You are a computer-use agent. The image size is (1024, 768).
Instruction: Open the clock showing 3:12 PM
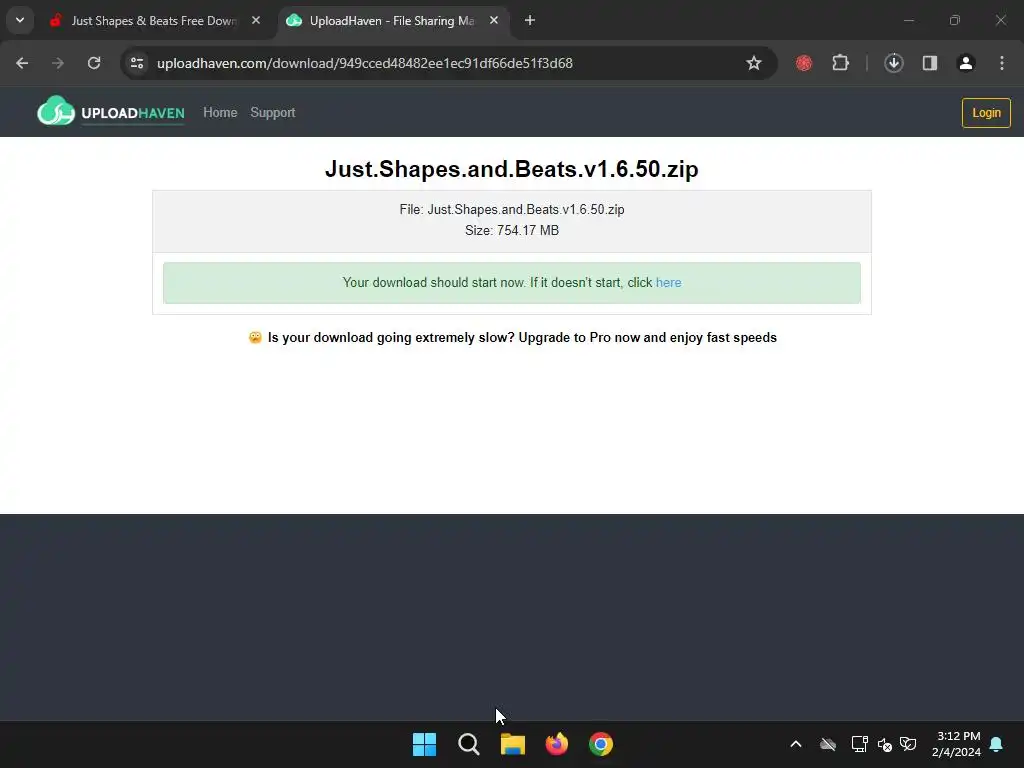coord(957,744)
